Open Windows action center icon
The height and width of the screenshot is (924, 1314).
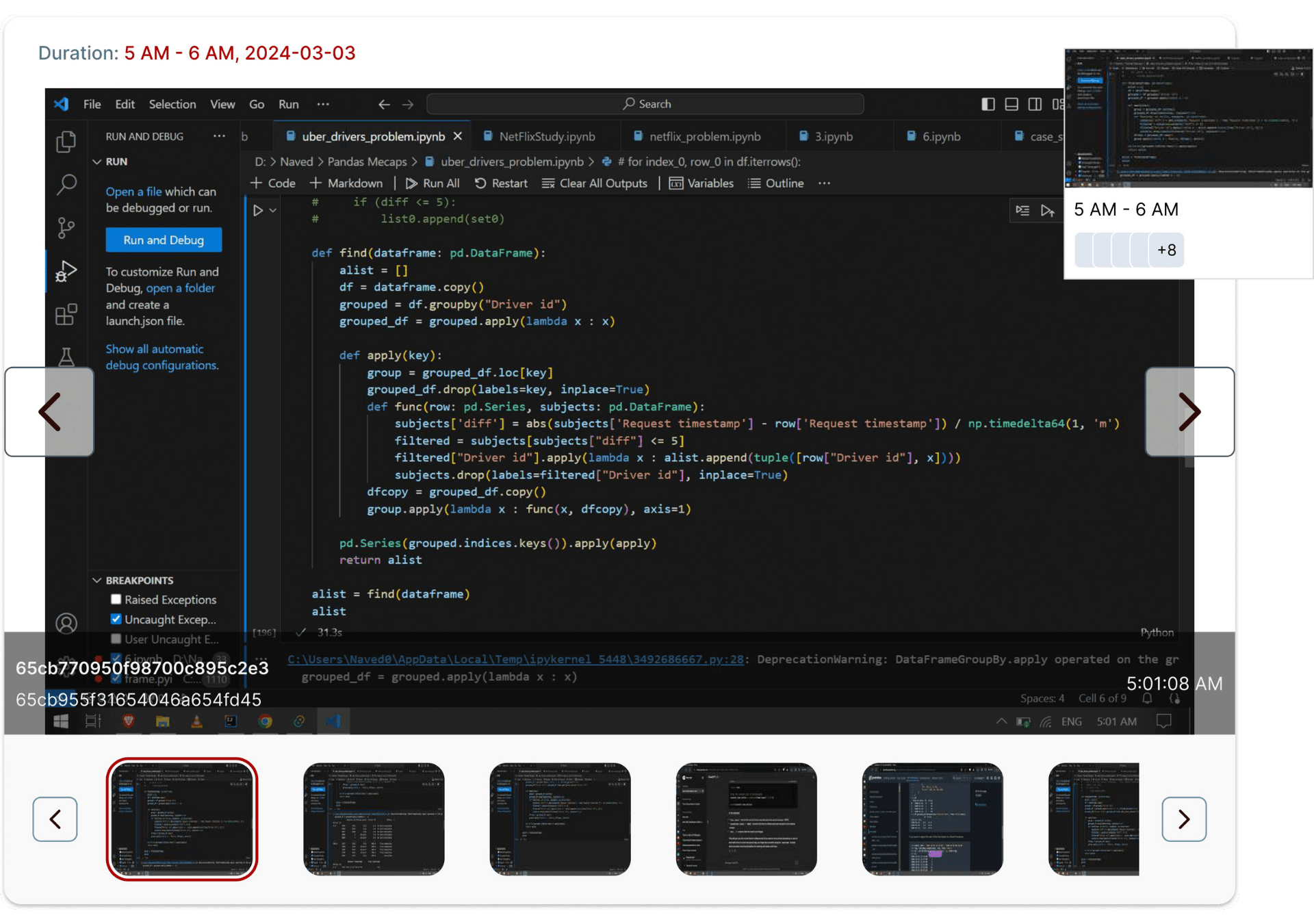(x=1163, y=721)
